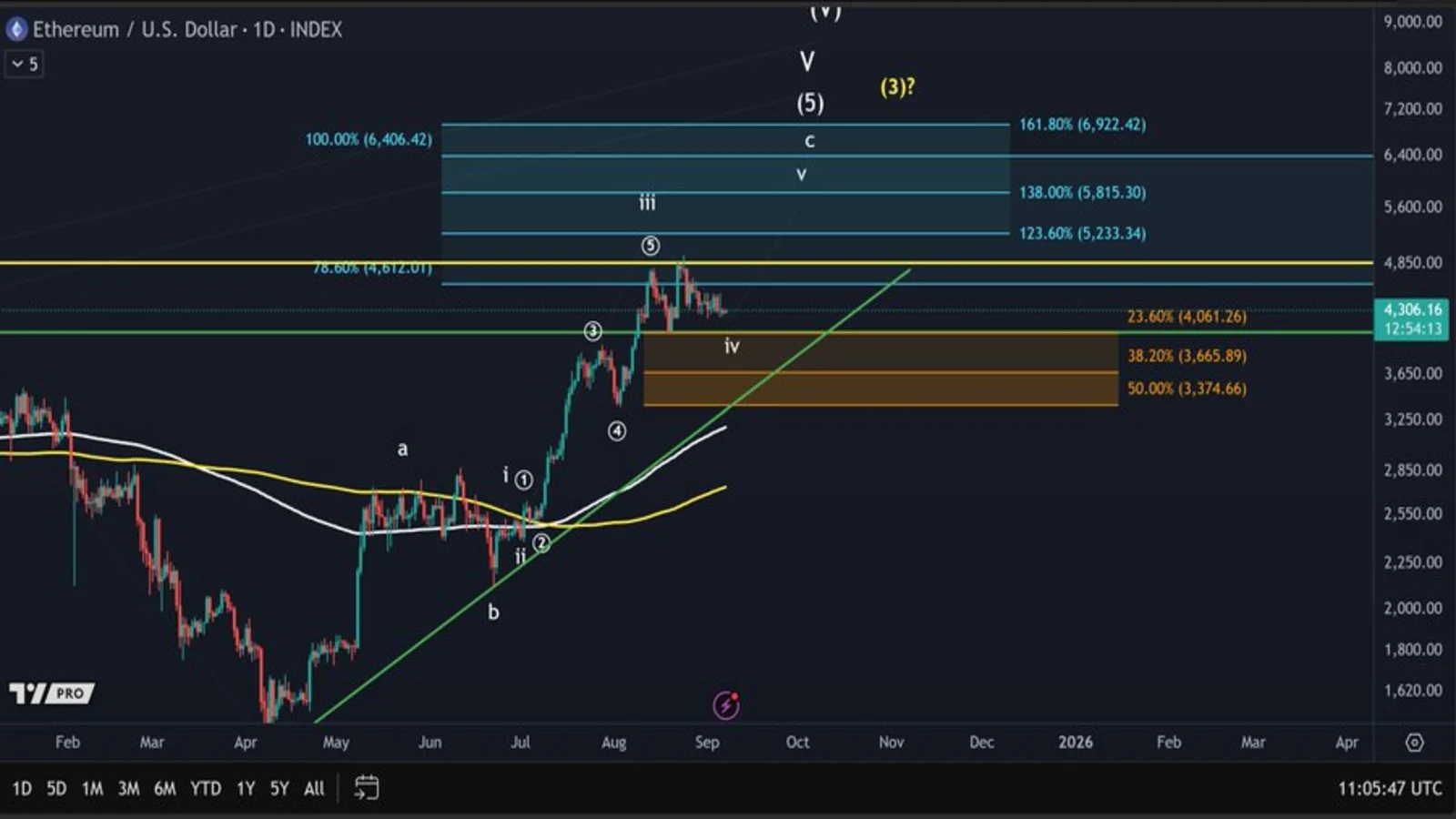Click the 1,620.00 price axis label

(x=1412, y=690)
